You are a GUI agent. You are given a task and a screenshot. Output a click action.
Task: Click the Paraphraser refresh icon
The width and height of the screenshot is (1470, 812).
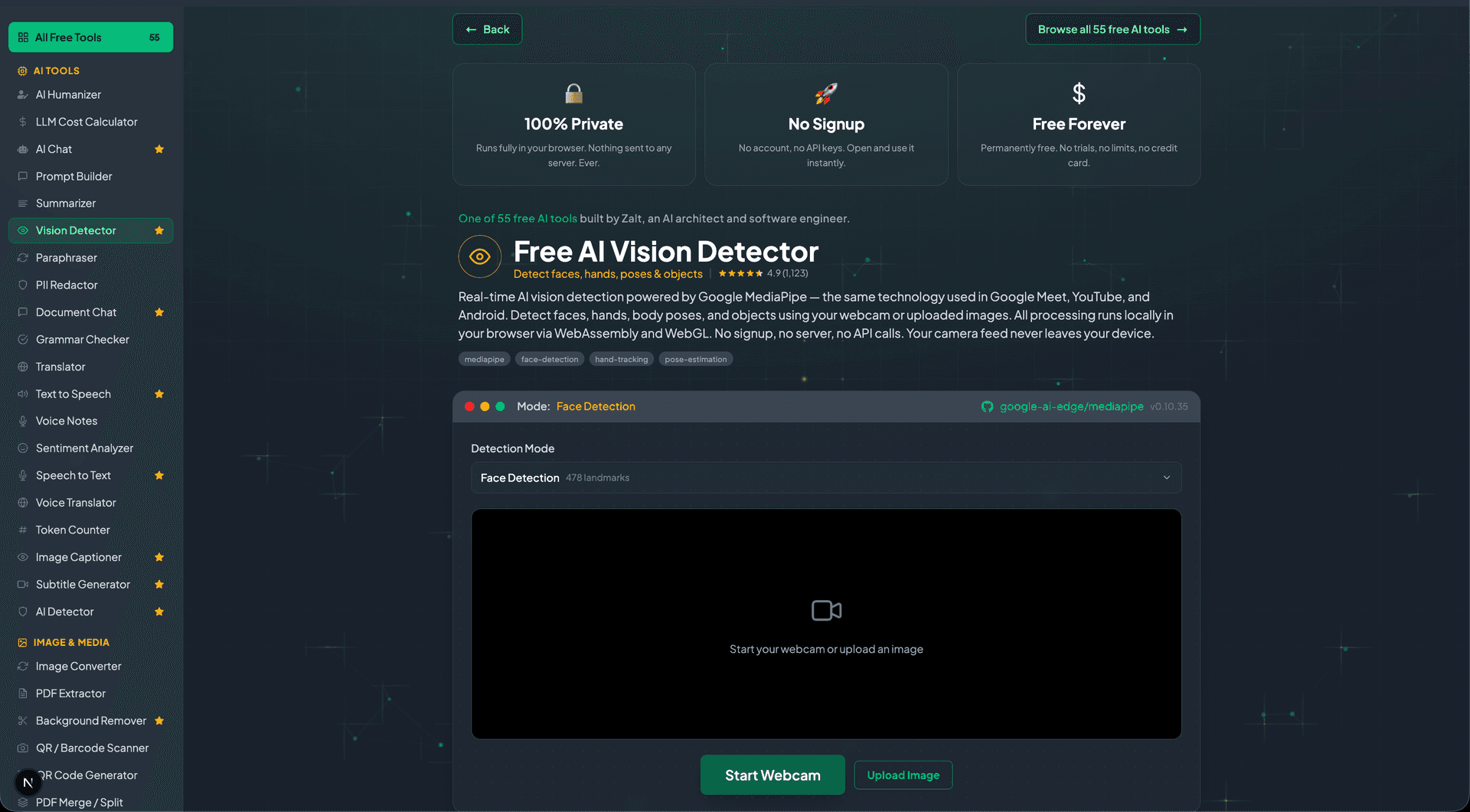pos(23,258)
